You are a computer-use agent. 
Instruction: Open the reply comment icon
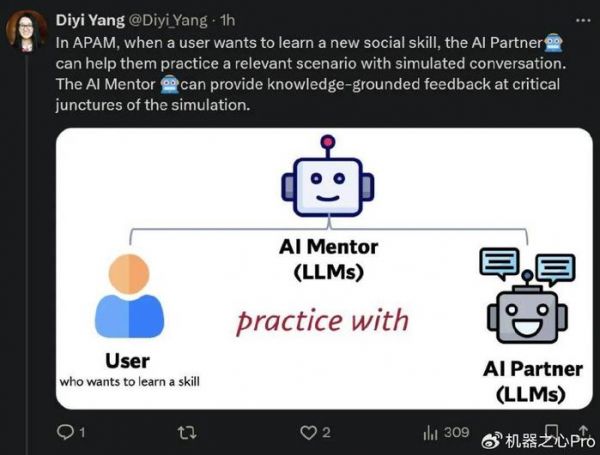click(65, 432)
